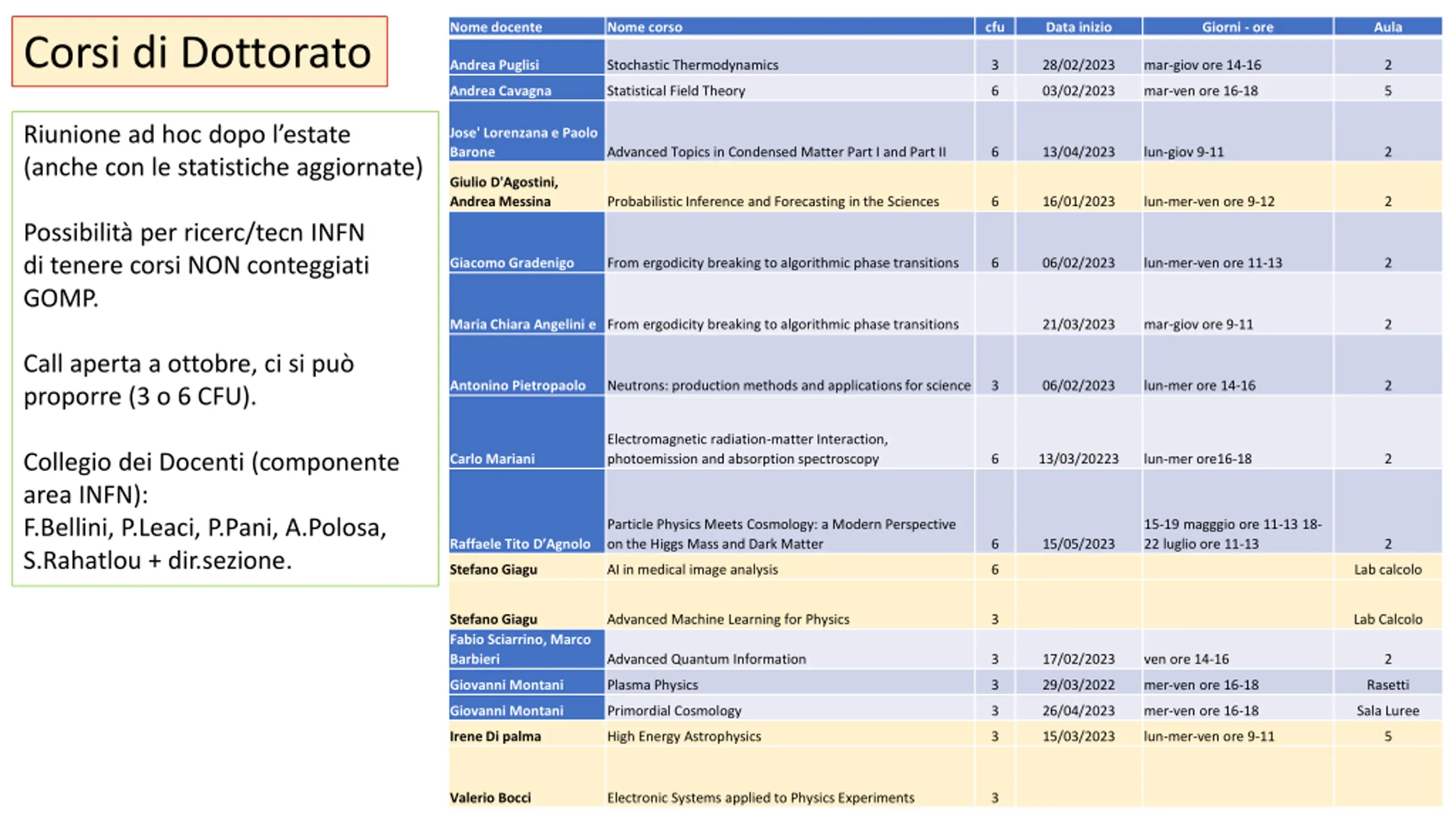Select the 'Statistical Field Theory' course cell
1456x819 pixels.
coord(676,90)
